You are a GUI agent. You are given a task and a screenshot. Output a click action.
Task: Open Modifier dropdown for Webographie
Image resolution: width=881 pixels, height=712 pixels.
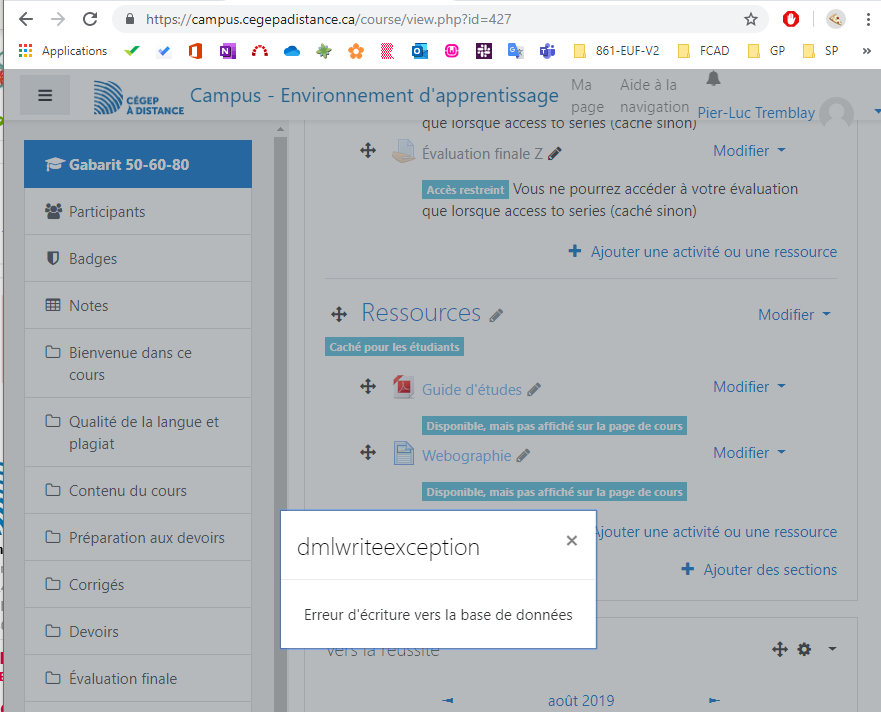(749, 453)
